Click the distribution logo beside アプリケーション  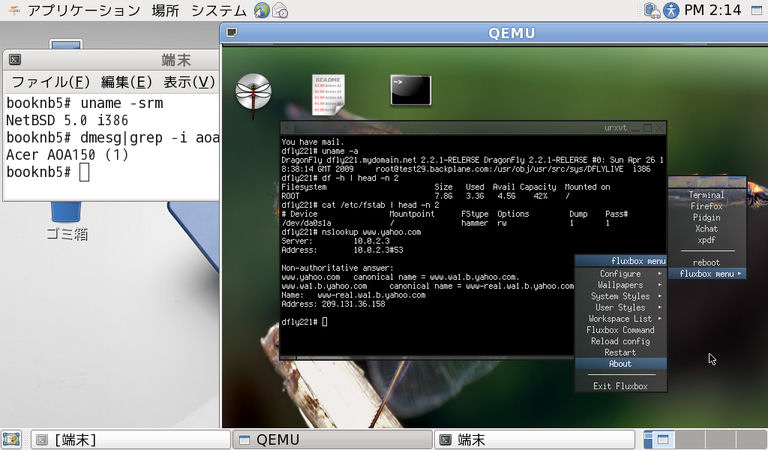click(x=15, y=10)
